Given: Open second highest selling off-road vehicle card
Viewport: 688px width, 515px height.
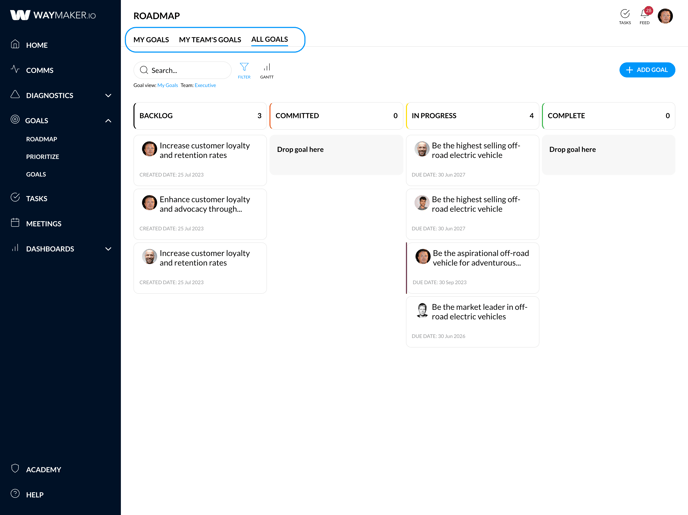Looking at the screenshot, I should click(472, 214).
